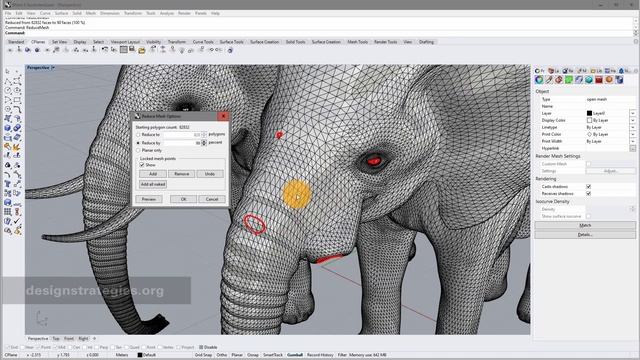Open the Display Color dropdown
The image size is (640, 360).
pyautogui.click(x=633, y=120)
